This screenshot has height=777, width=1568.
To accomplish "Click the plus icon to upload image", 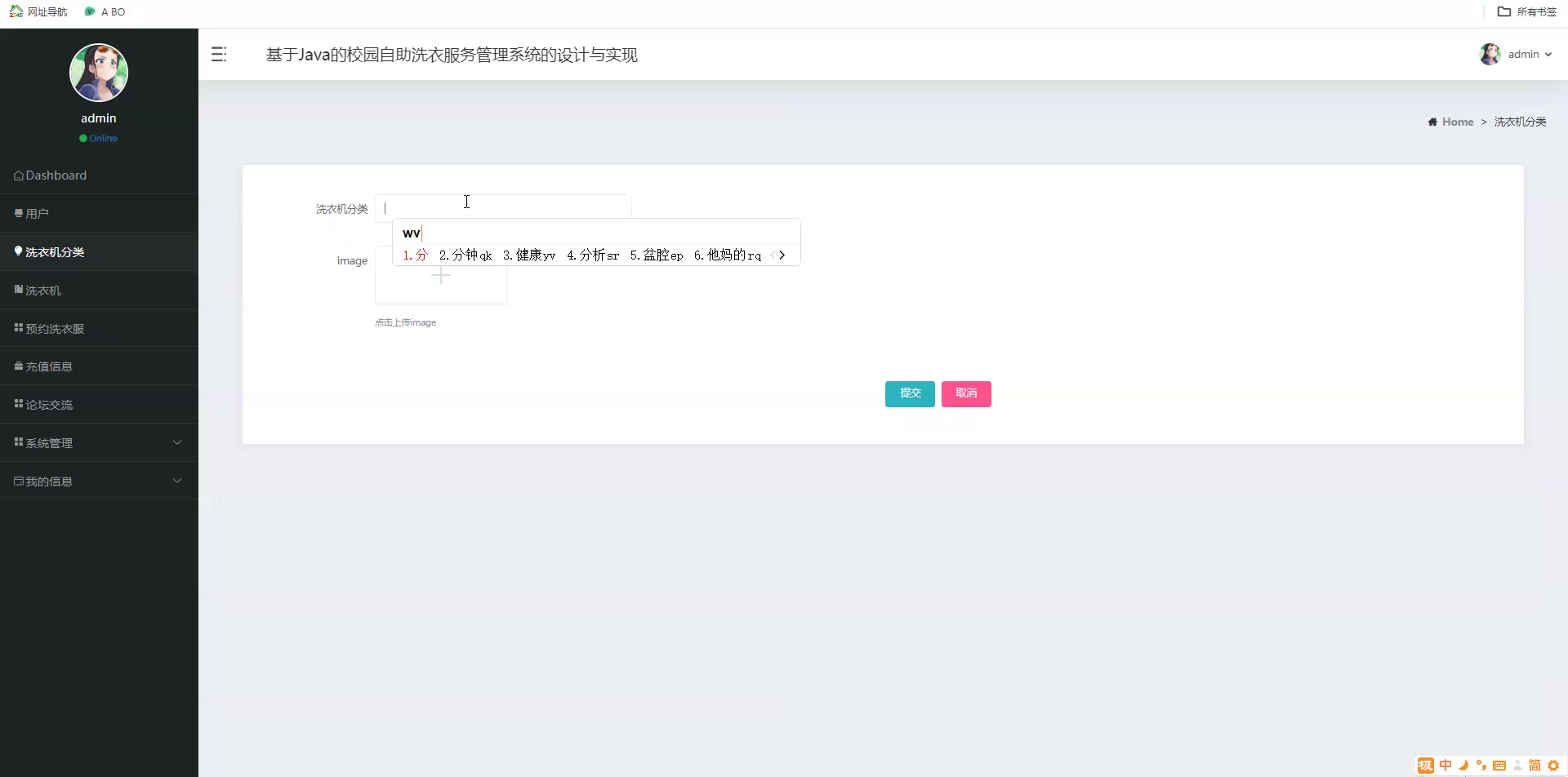I will coord(441,276).
